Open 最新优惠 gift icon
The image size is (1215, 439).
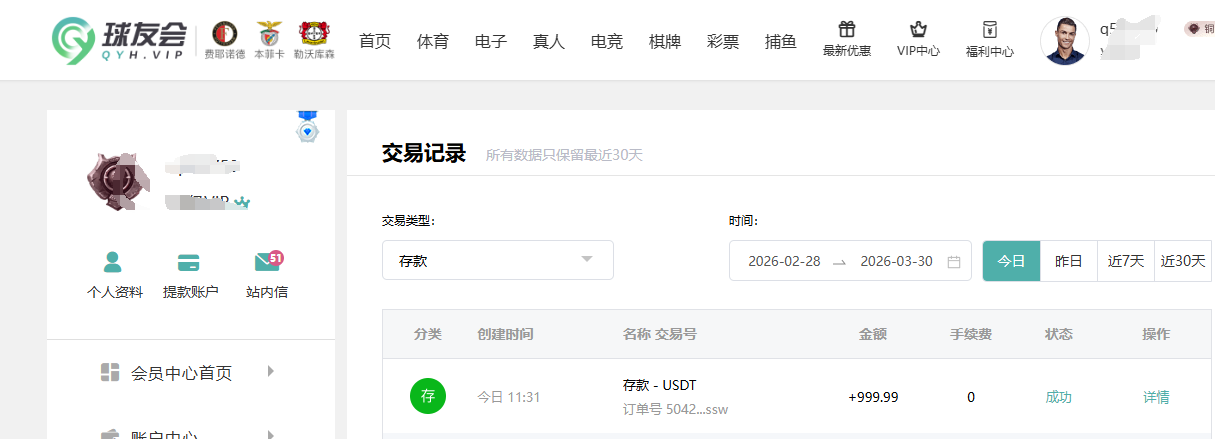tap(846, 30)
